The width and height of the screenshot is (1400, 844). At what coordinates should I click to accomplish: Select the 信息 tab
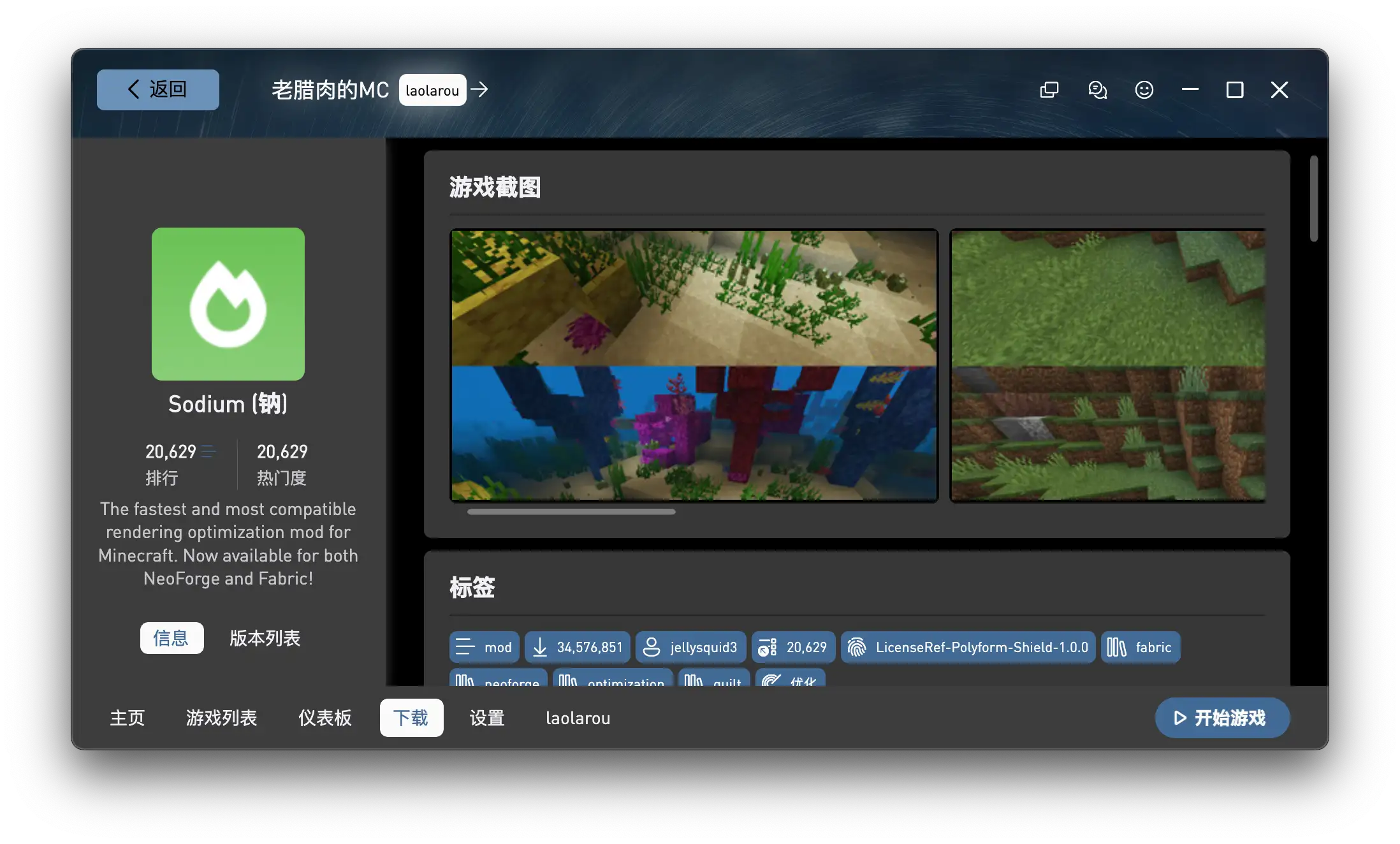(x=171, y=638)
